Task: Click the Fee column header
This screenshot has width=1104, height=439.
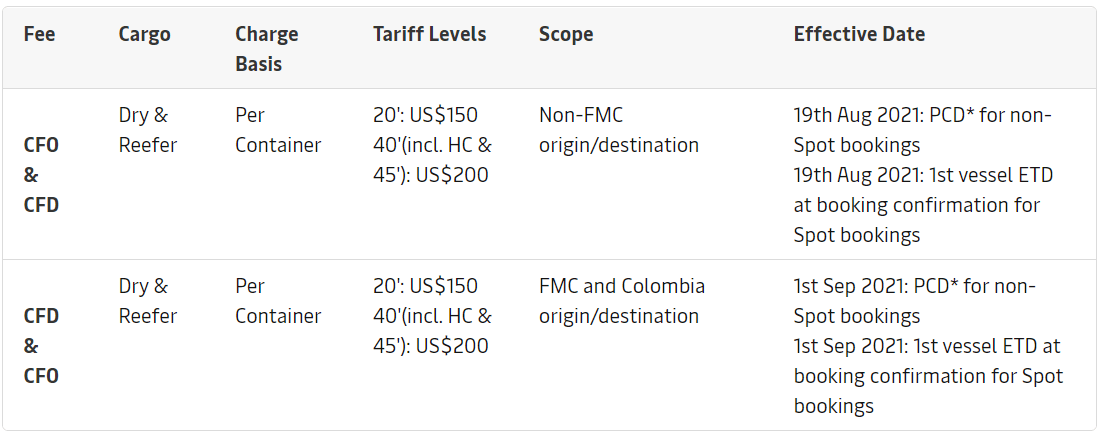Action: coord(39,34)
